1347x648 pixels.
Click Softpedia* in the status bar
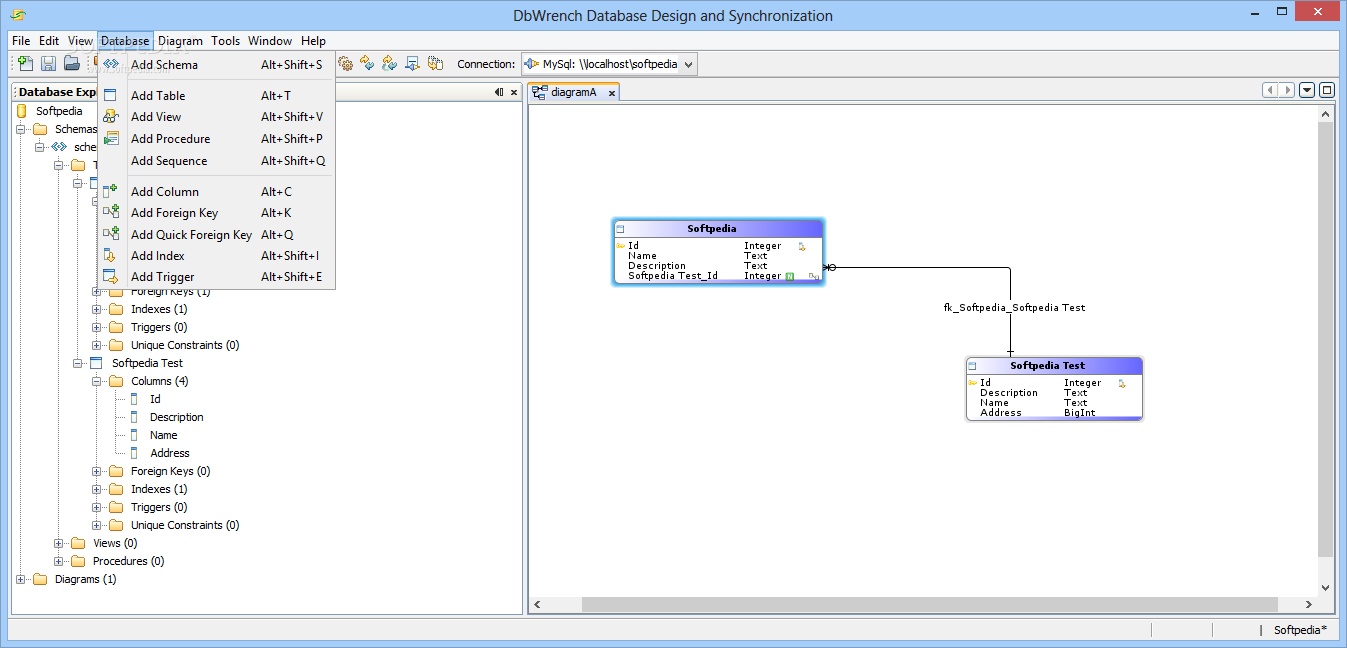[x=1300, y=630]
